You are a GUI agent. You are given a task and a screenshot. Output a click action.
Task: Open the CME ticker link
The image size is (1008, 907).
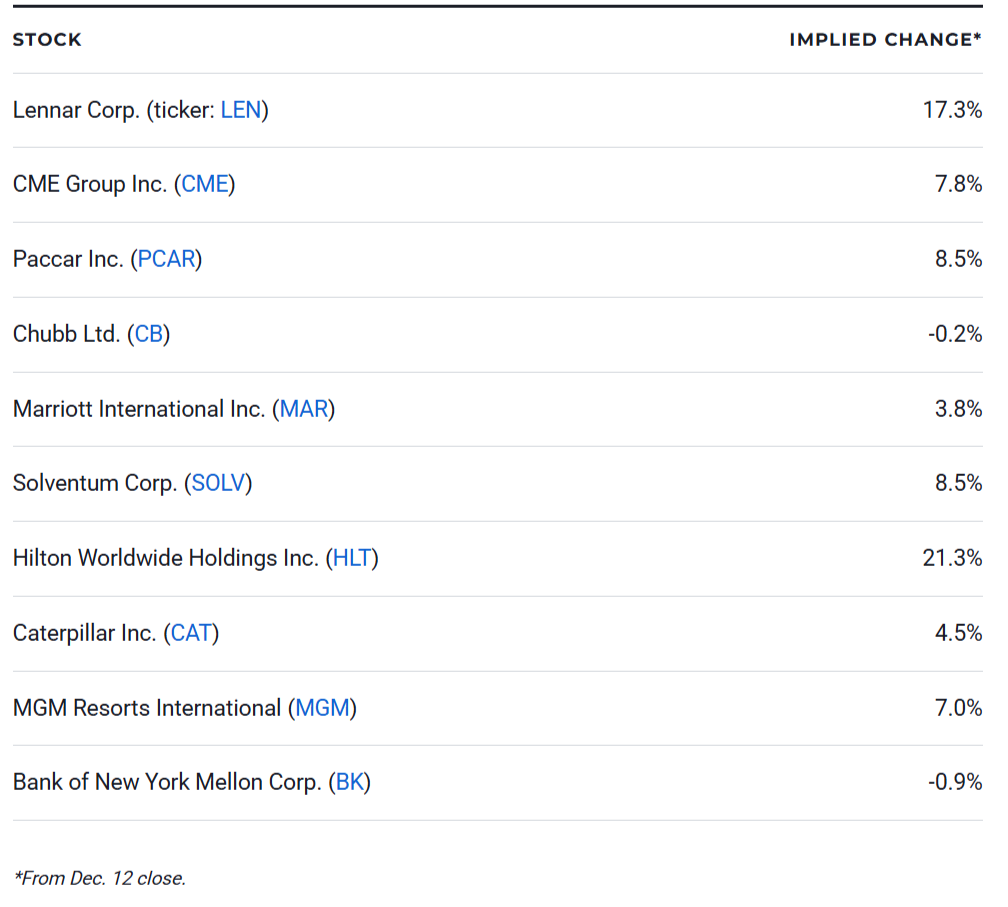(205, 184)
